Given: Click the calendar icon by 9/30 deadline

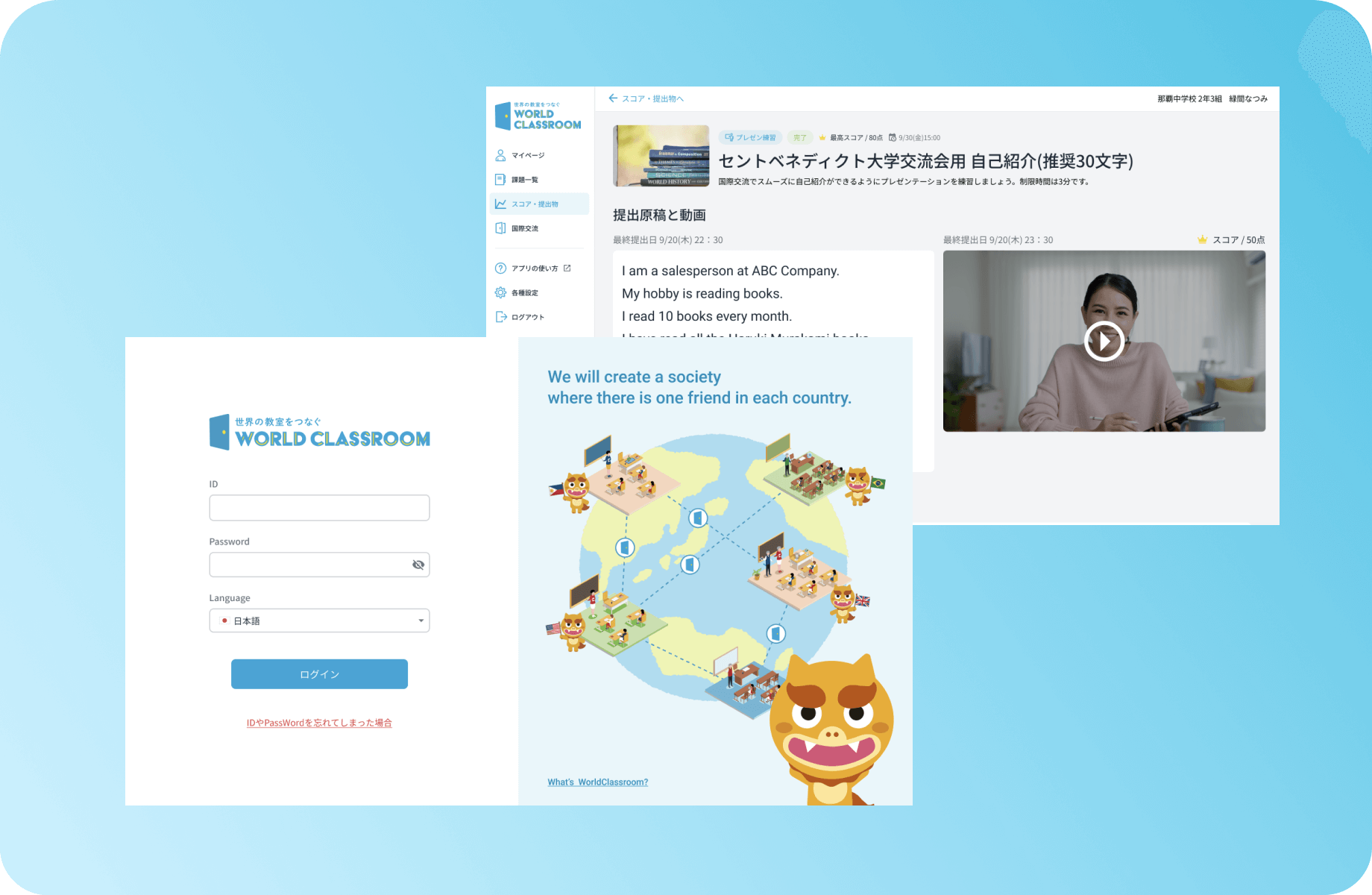Looking at the screenshot, I should coord(893,137).
